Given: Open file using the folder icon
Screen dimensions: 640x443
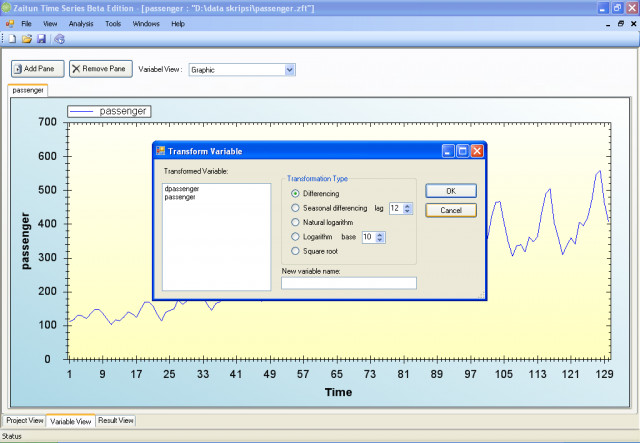Looking at the screenshot, I should point(27,39).
